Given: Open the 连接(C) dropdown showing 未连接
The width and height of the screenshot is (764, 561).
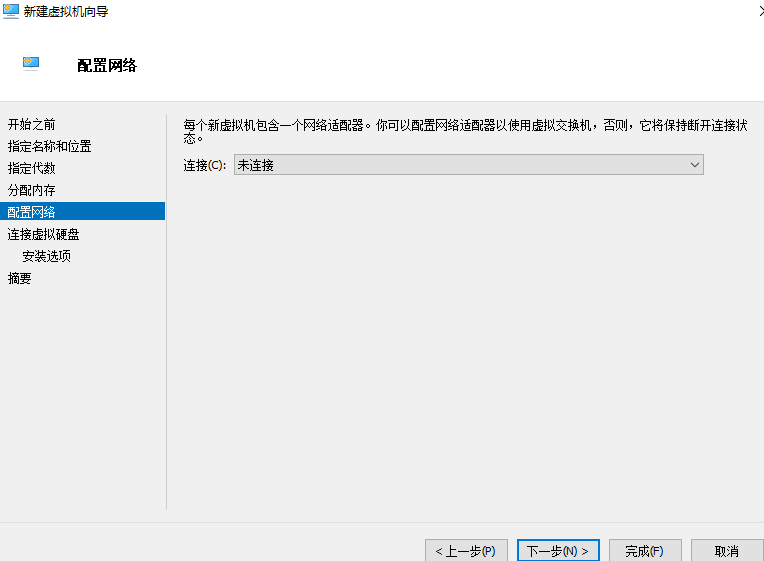Looking at the screenshot, I should tap(469, 165).
